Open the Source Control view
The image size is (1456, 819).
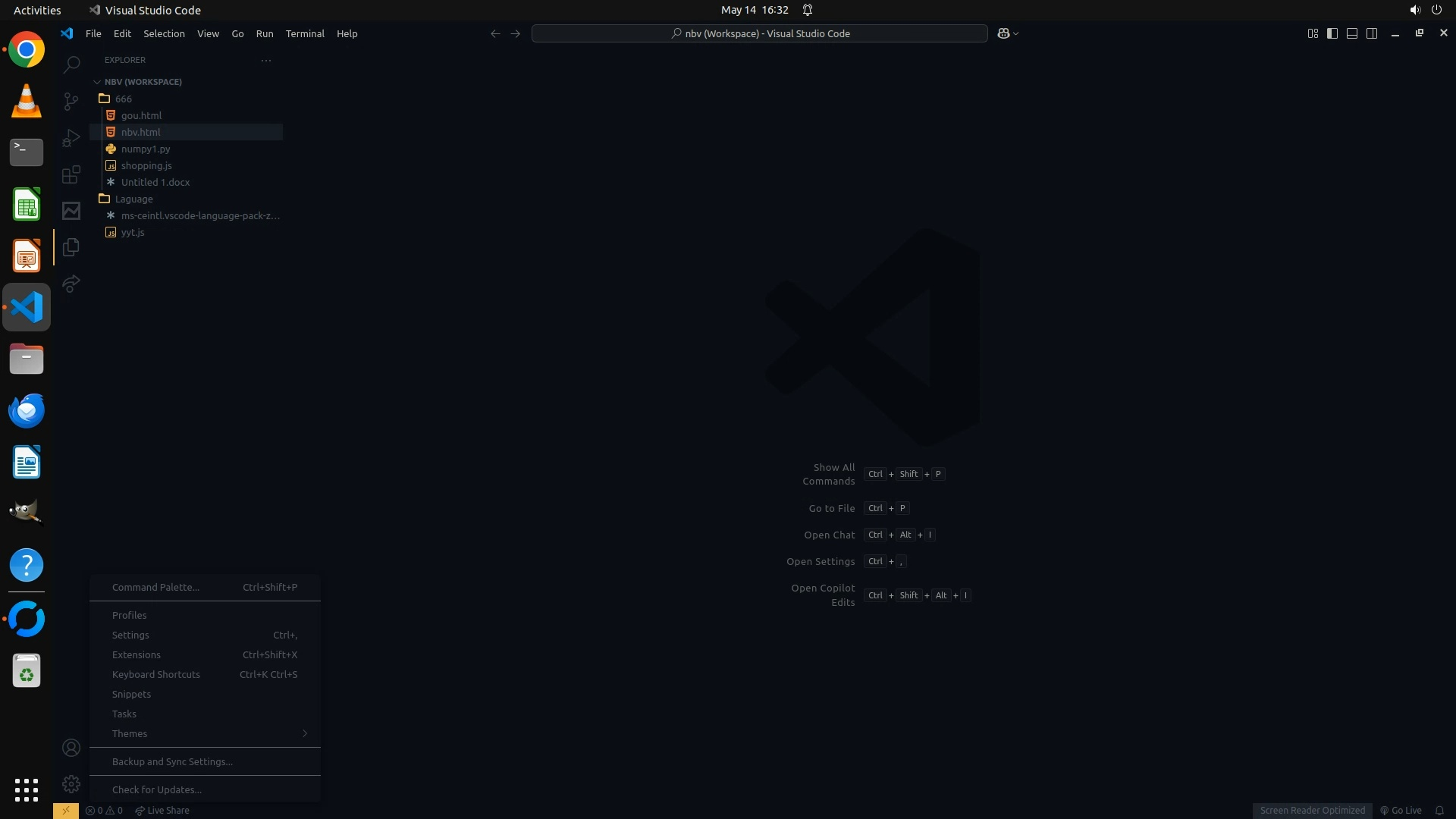(71, 101)
